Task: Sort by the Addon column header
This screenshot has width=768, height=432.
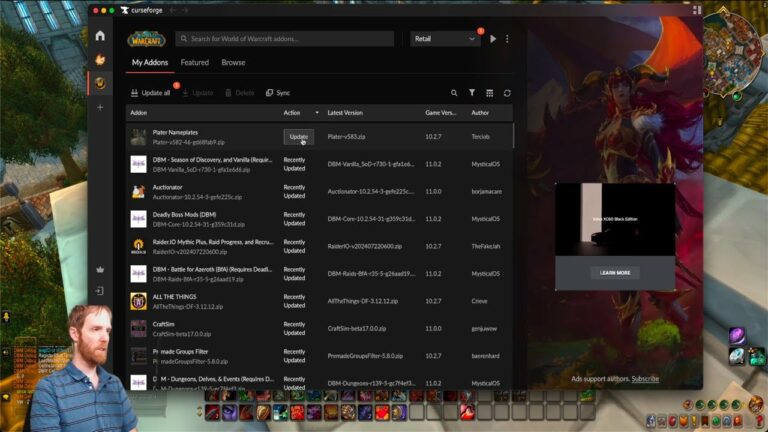Action: (139, 113)
